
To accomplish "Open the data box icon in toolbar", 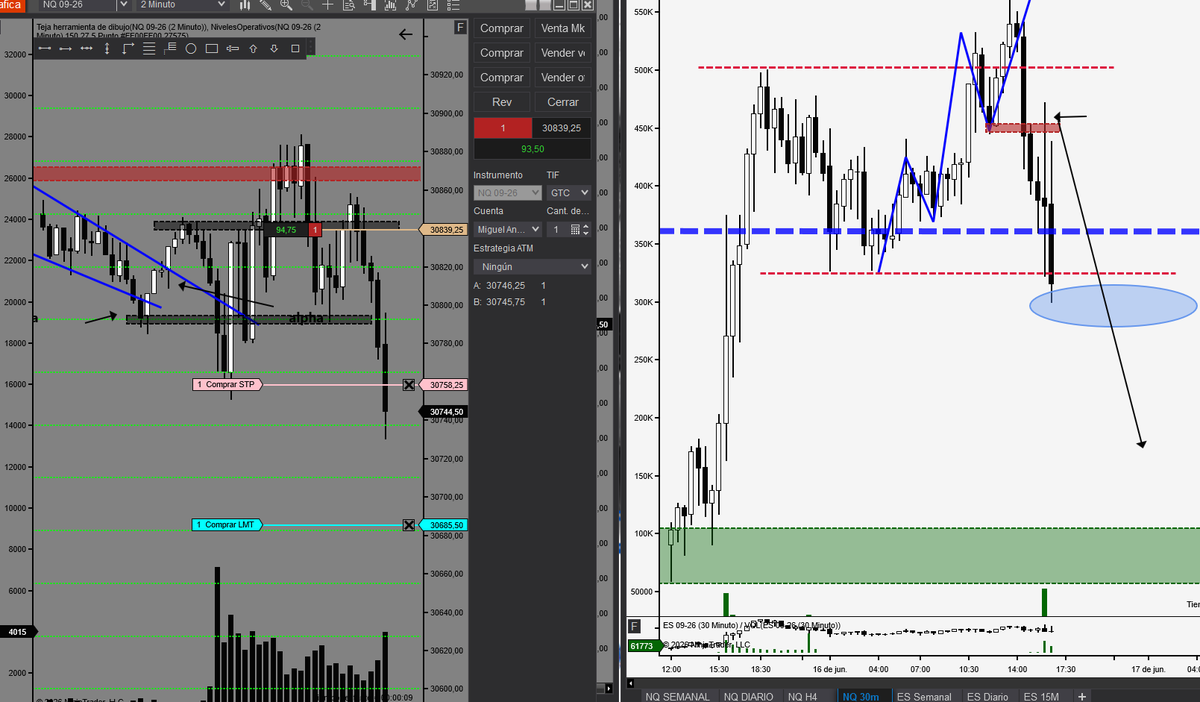I will (x=348, y=5).
